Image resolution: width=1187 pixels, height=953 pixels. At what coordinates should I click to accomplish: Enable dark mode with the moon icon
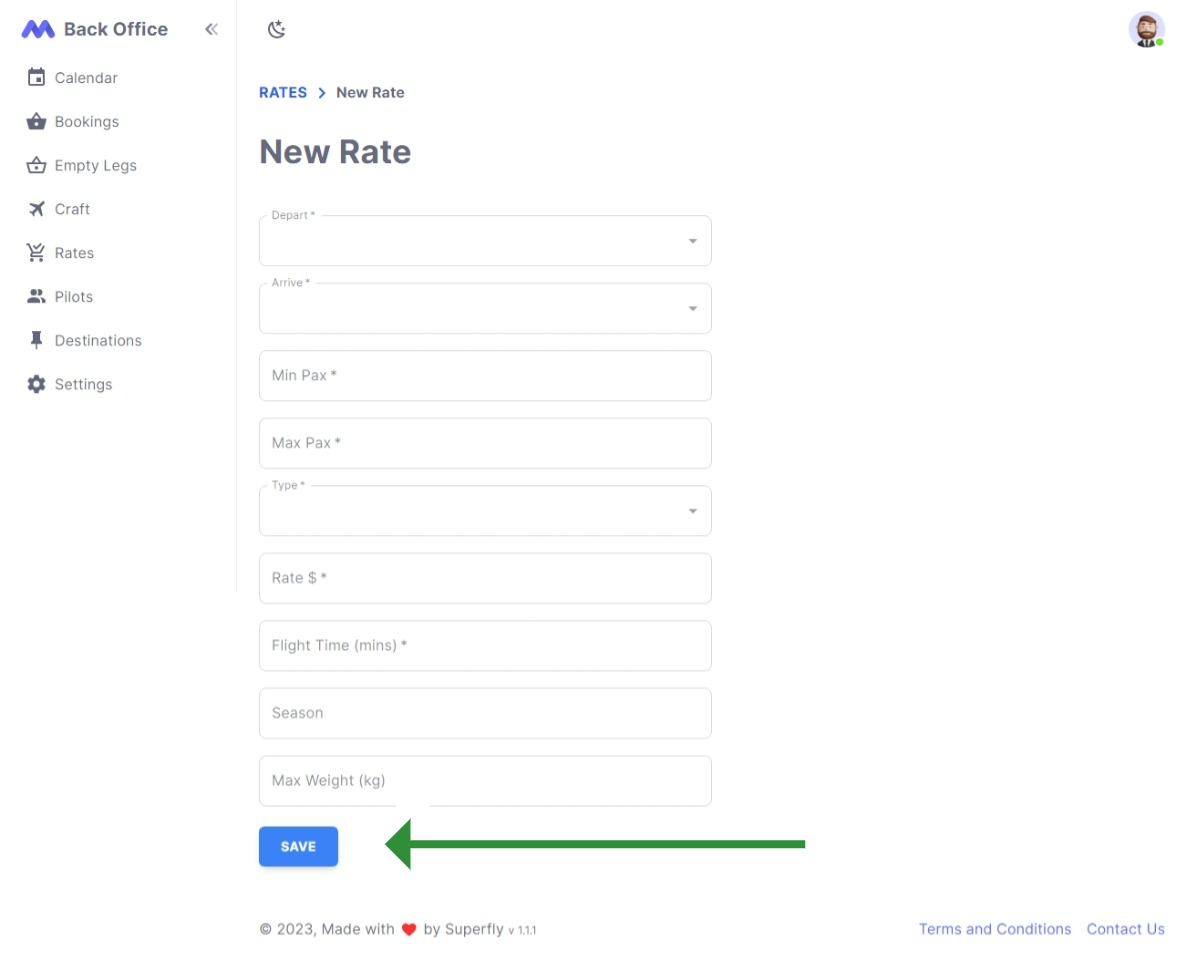tap(276, 29)
